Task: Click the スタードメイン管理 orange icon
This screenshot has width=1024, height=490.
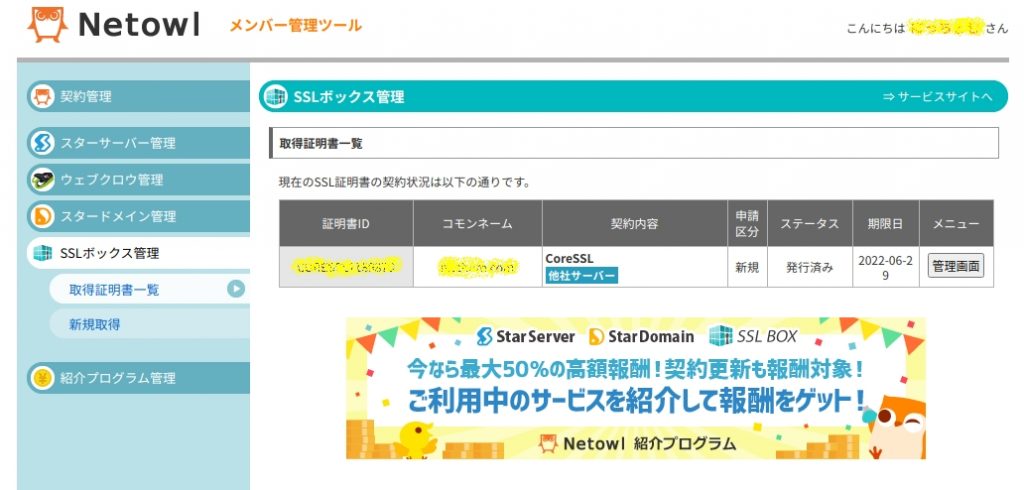Action: coord(42,216)
